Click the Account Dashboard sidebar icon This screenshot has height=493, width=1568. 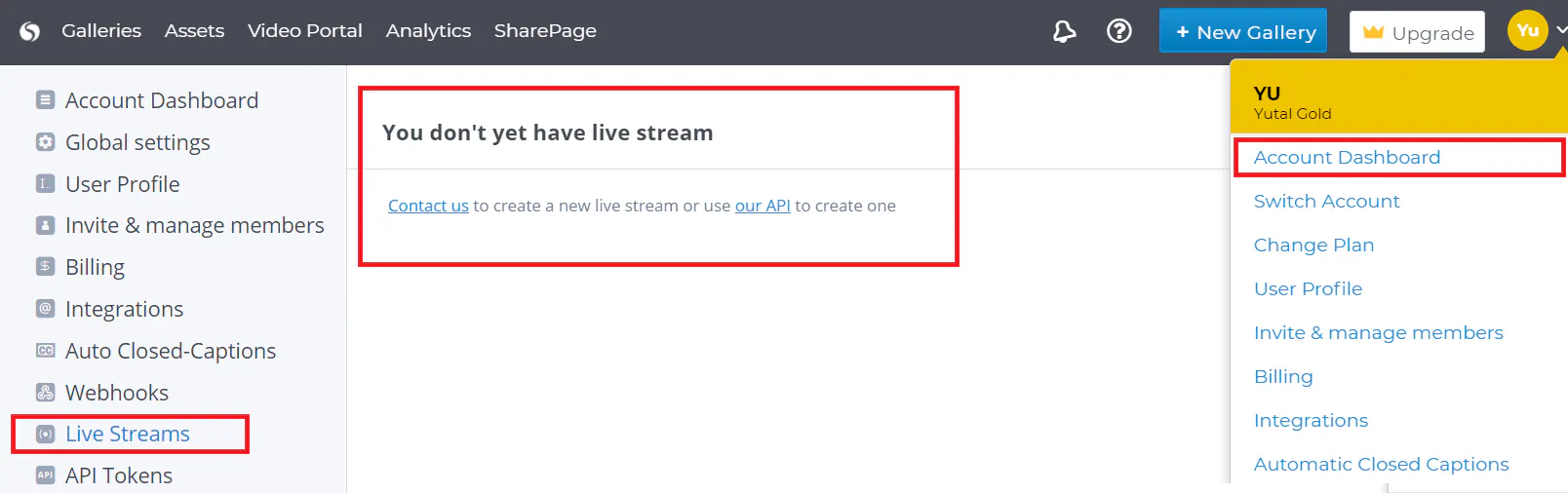point(45,99)
